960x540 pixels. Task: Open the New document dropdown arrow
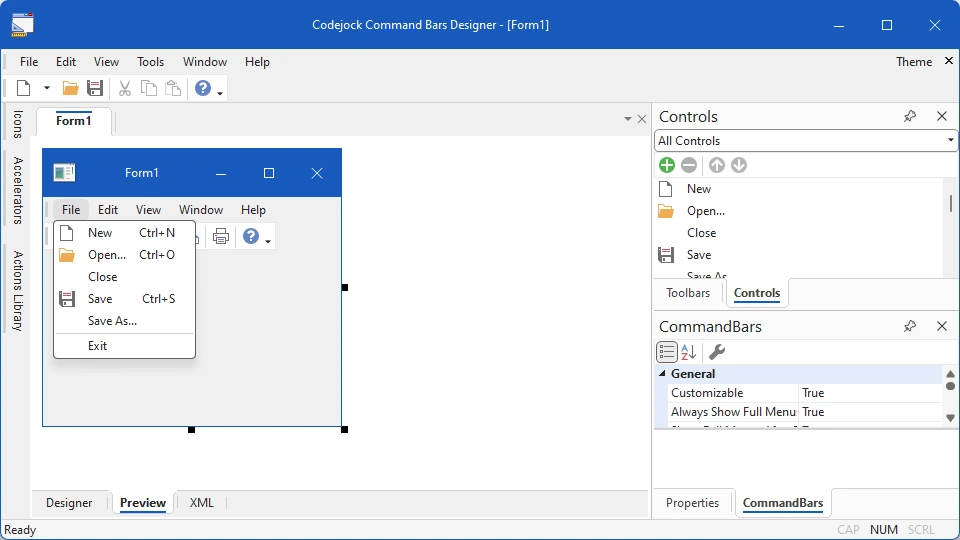coord(47,88)
